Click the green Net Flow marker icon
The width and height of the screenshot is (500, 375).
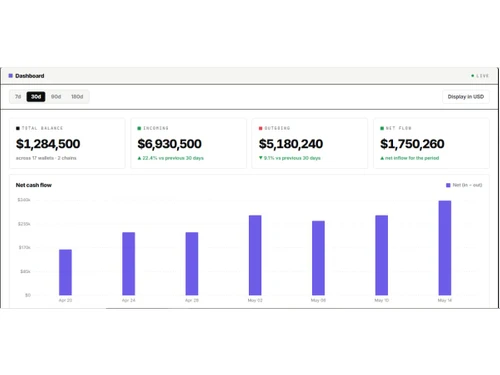382,128
